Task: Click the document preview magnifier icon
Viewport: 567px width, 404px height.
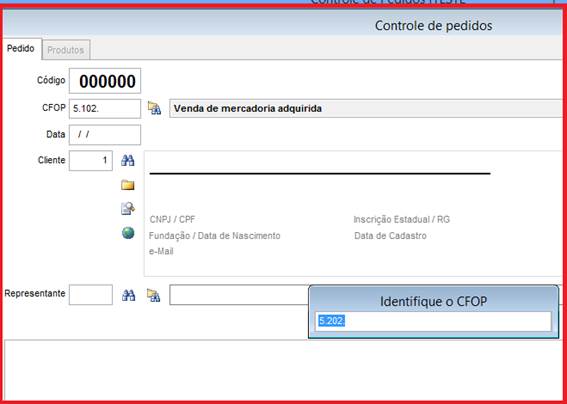Action: pos(128,209)
